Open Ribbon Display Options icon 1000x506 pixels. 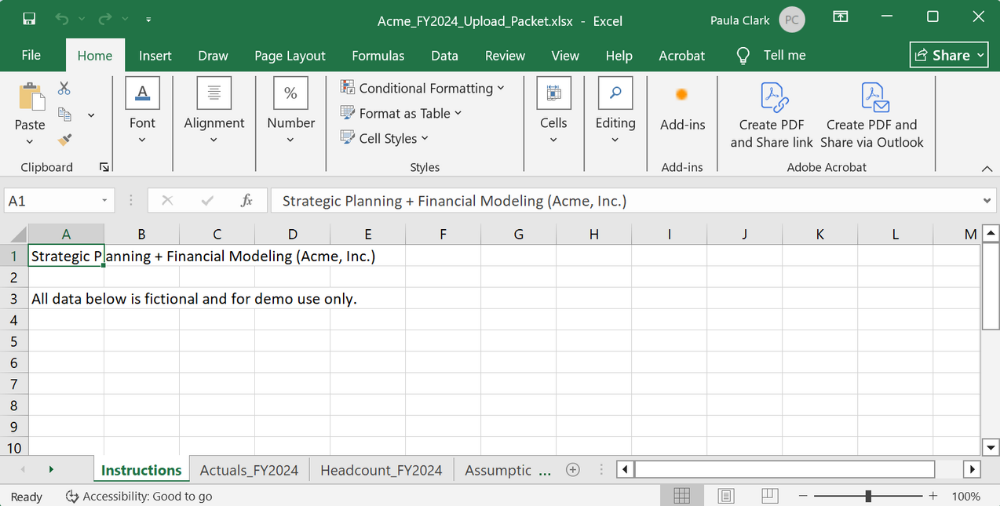[x=841, y=17]
